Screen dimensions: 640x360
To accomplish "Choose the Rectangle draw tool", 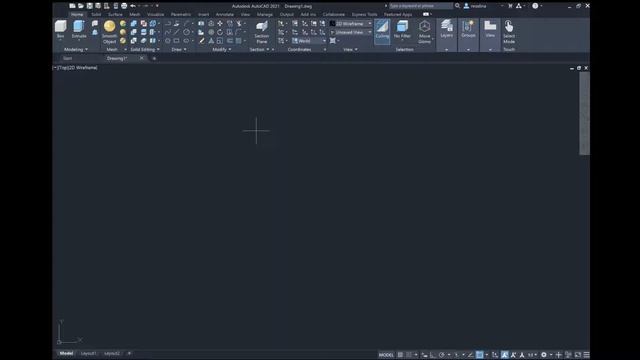I will [x=176, y=41].
